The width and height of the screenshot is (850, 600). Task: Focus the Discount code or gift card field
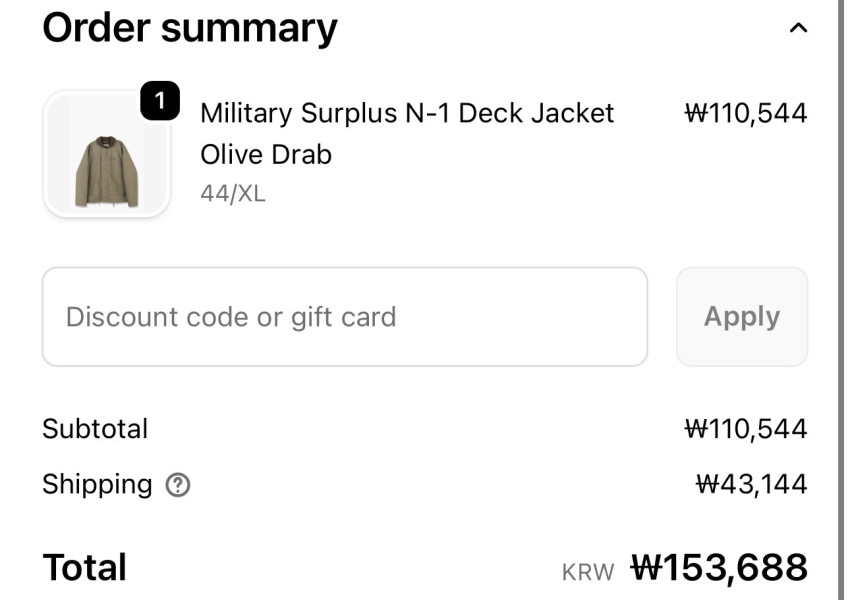344,317
